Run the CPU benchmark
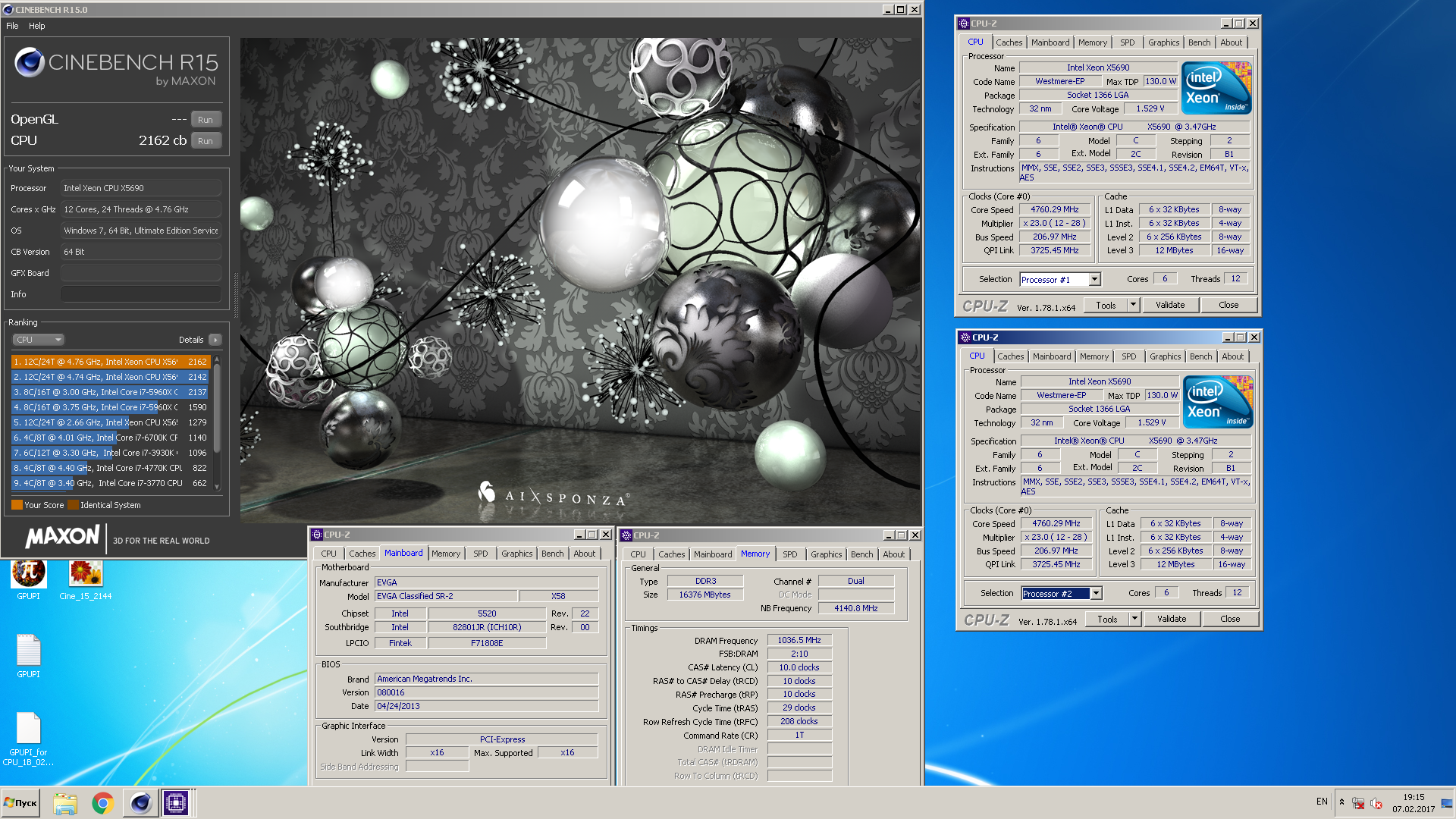Viewport: 1456px width, 819px height. [206, 141]
